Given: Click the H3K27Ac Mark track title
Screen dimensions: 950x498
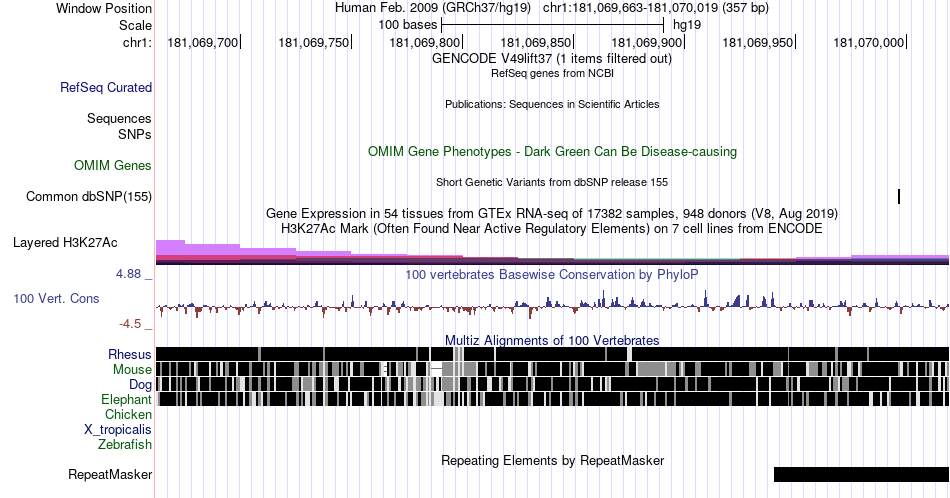Looking at the screenshot, I should (552, 228).
